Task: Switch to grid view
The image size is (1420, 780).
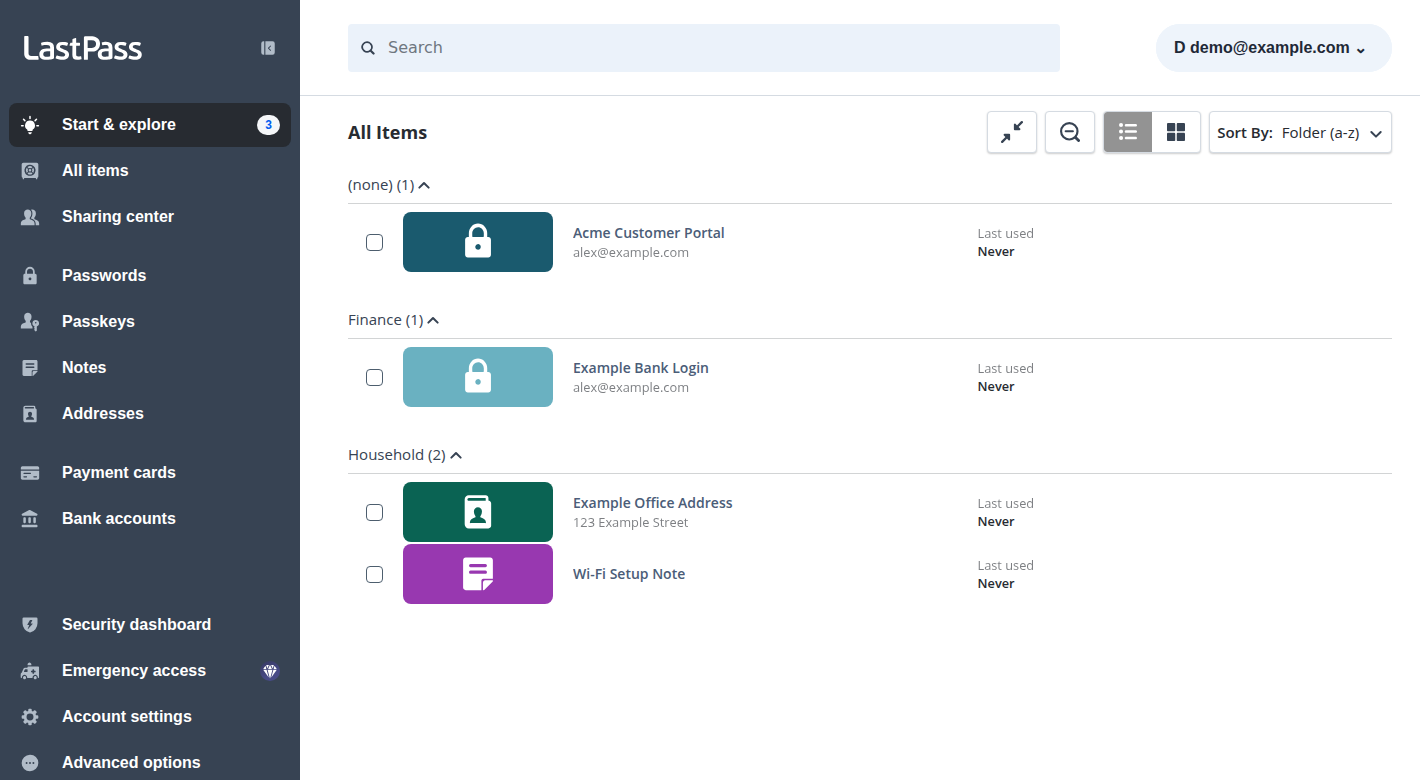Action: (x=1176, y=132)
